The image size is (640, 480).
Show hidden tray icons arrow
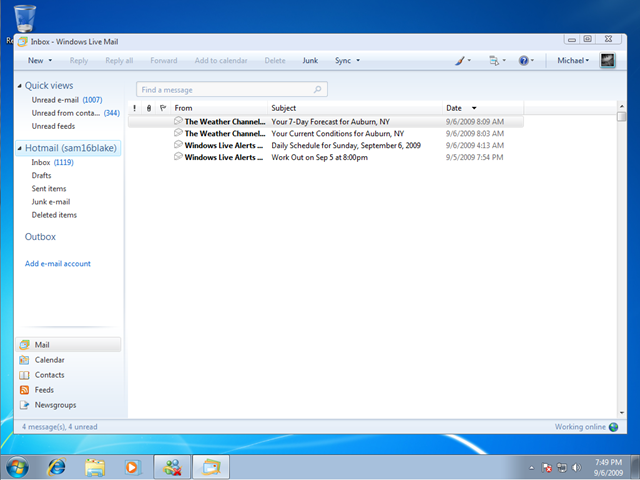coord(531,468)
